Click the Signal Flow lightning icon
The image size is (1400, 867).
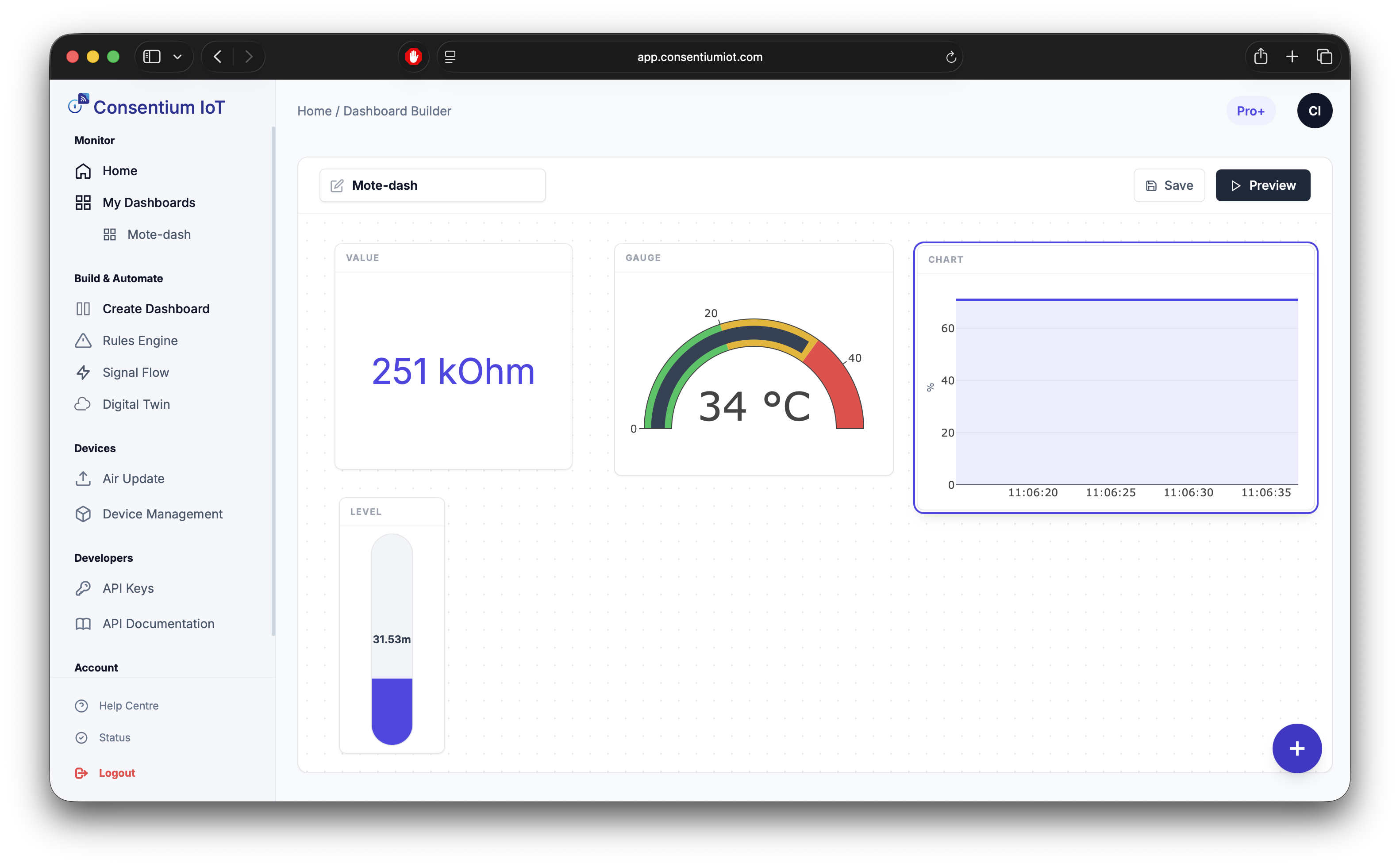pyautogui.click(x=83, y=372)
